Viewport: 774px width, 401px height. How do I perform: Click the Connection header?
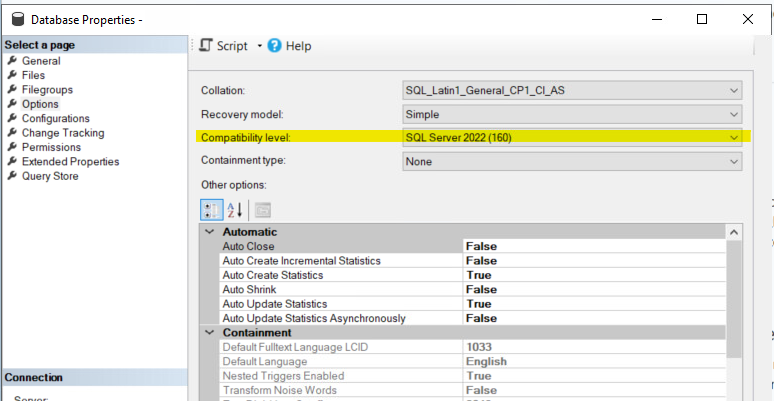point(94,377)
